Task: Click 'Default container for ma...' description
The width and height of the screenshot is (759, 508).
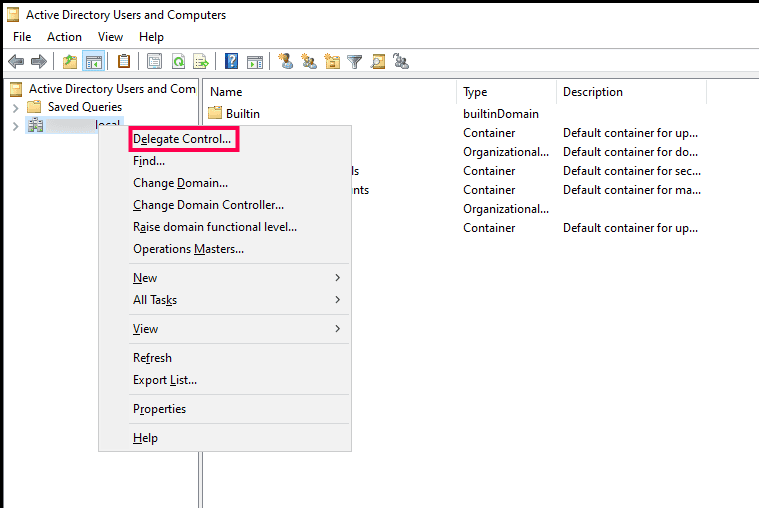Action: 632,190
